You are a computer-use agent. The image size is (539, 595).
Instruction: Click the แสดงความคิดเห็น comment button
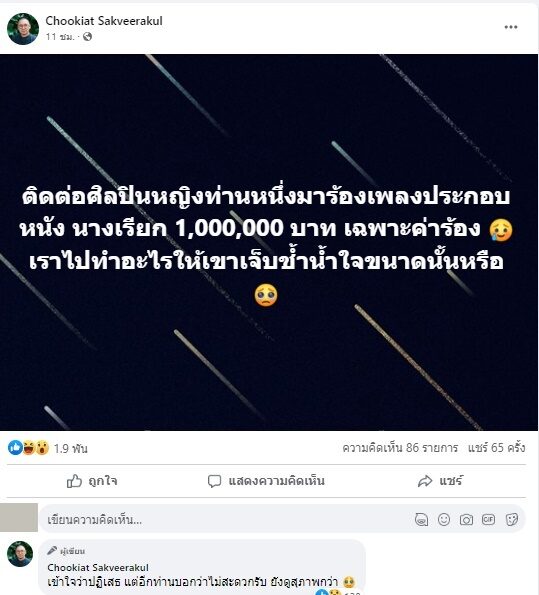266,481
